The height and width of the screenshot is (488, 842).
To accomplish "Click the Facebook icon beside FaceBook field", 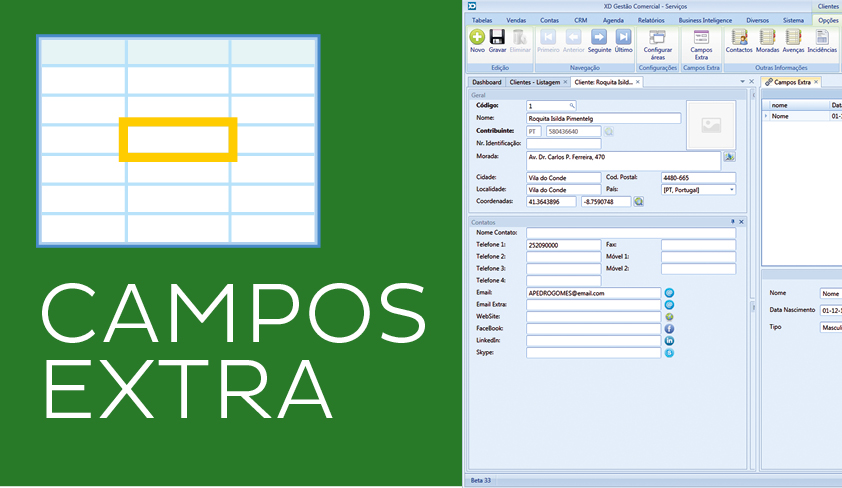I will [669, 328].
